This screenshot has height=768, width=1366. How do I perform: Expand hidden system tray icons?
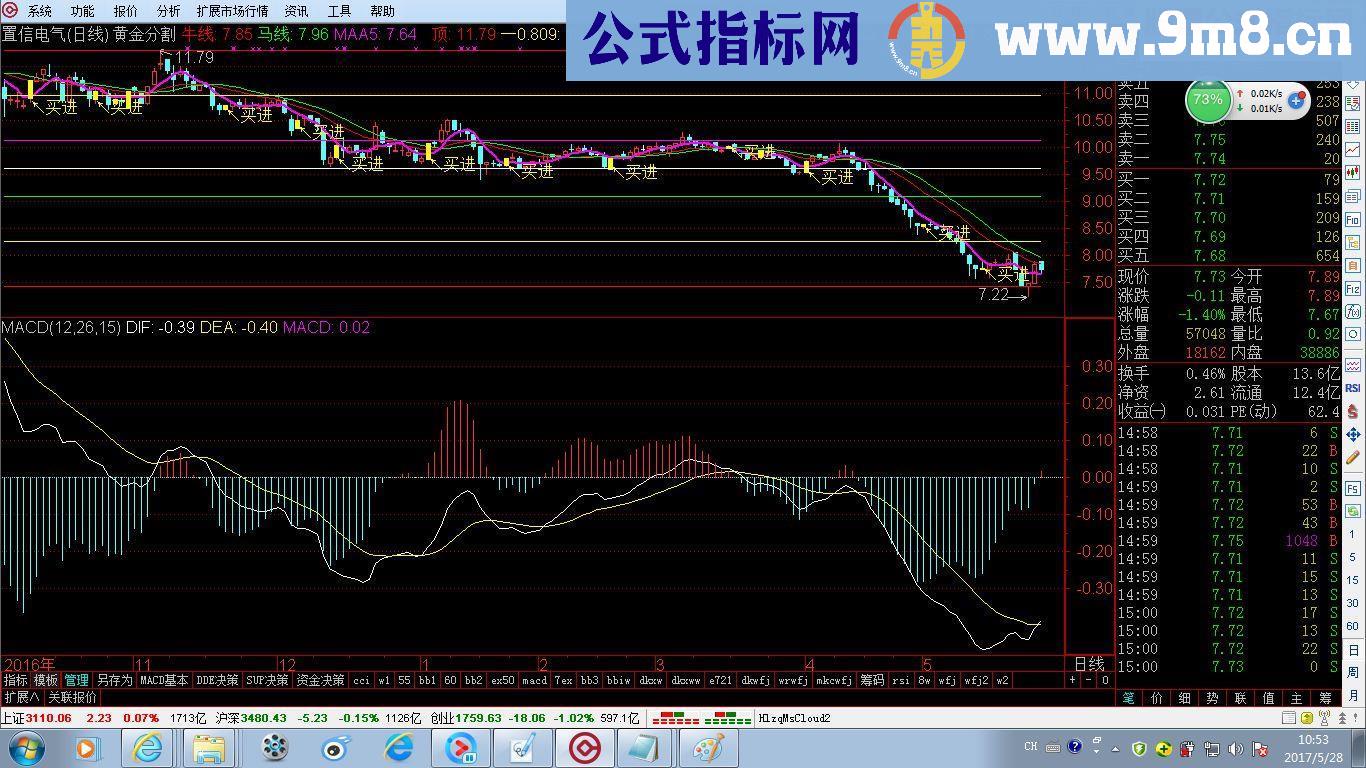[x=1115, y=747]
